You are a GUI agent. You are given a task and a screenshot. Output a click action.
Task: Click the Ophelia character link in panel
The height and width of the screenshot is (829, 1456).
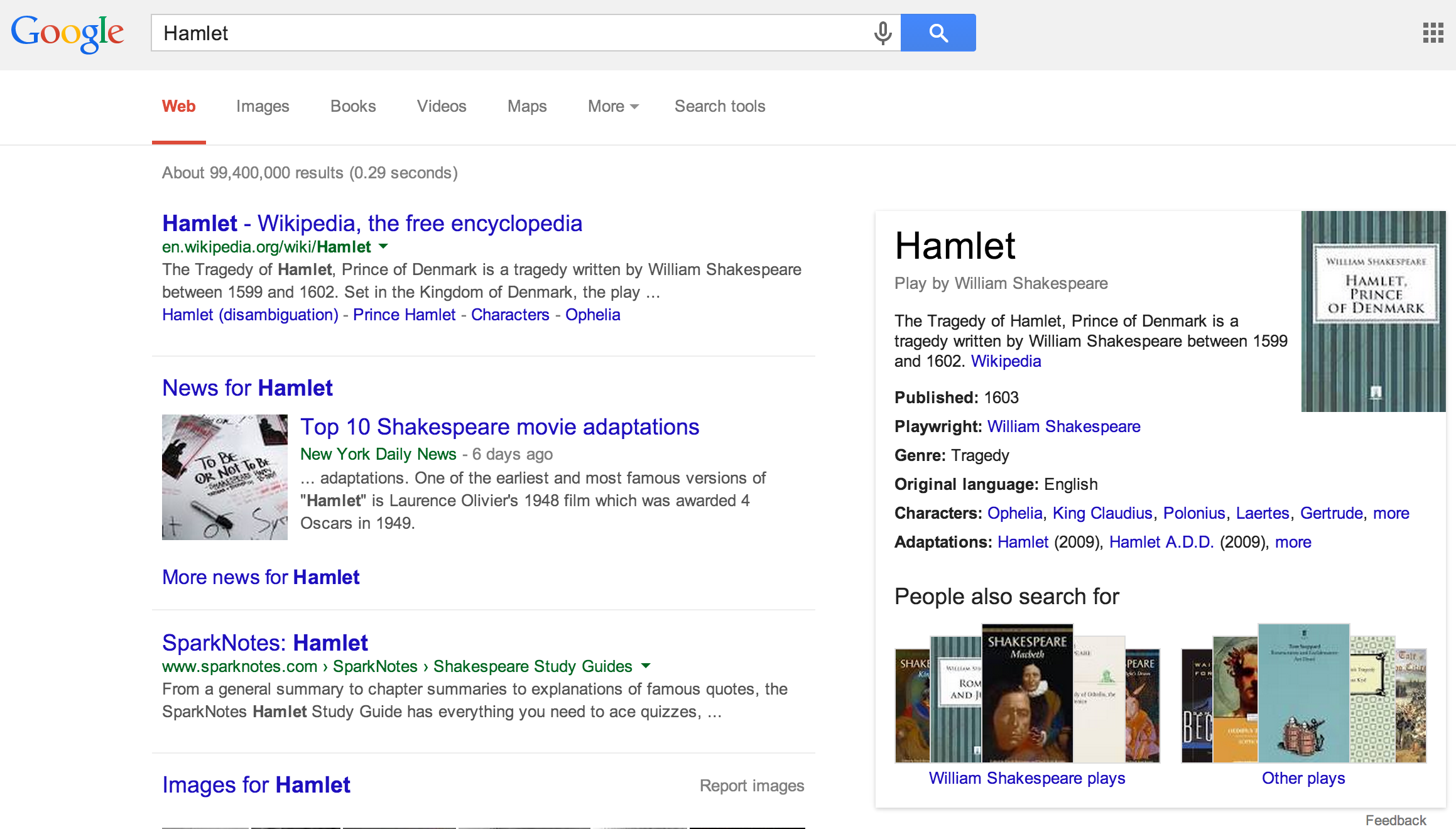click(1014, 513)
